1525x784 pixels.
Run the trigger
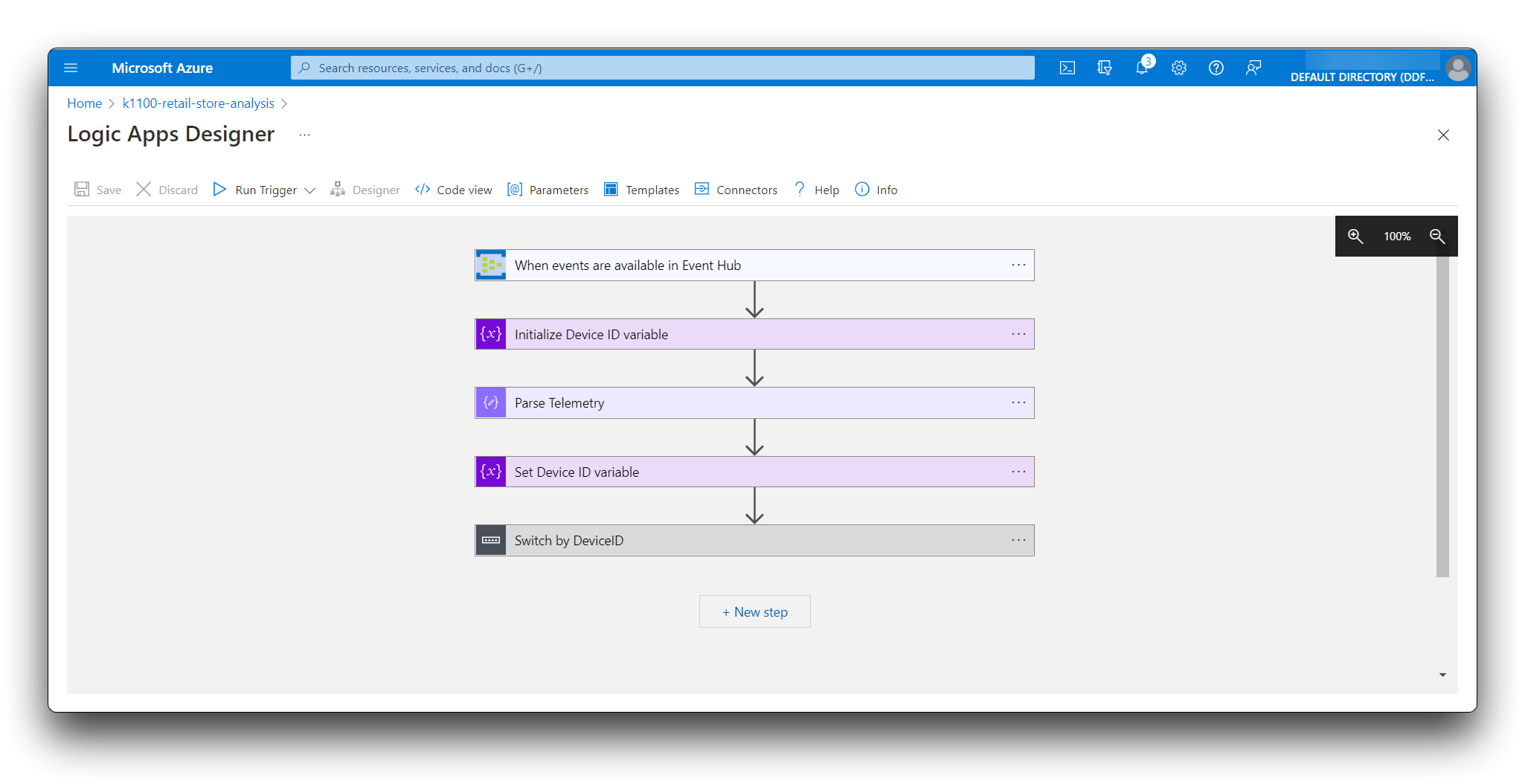click(255, 190)
